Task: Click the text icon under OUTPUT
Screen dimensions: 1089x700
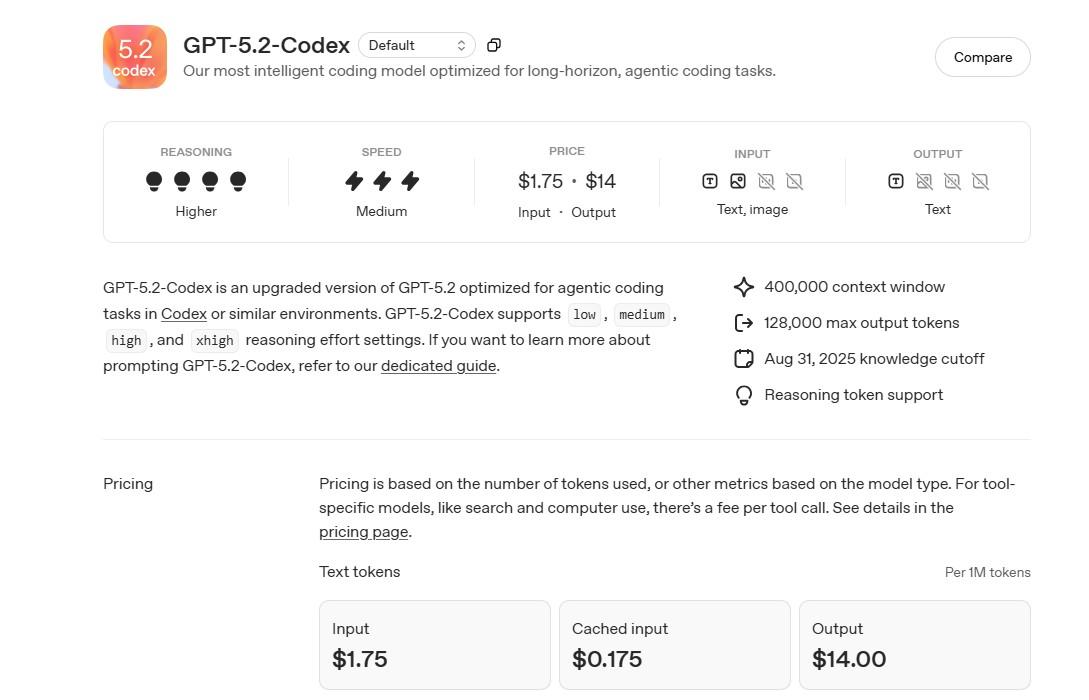Action: pos(896,181)
